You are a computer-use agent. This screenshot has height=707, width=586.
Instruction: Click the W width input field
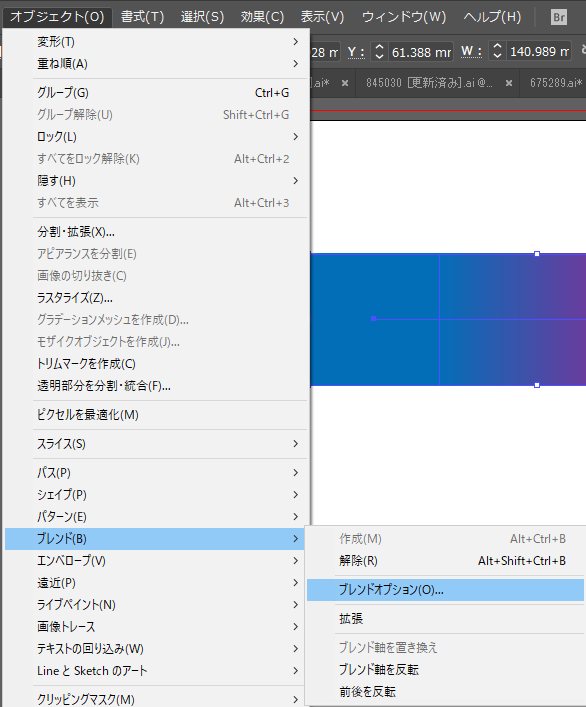(x=539, y=51)
